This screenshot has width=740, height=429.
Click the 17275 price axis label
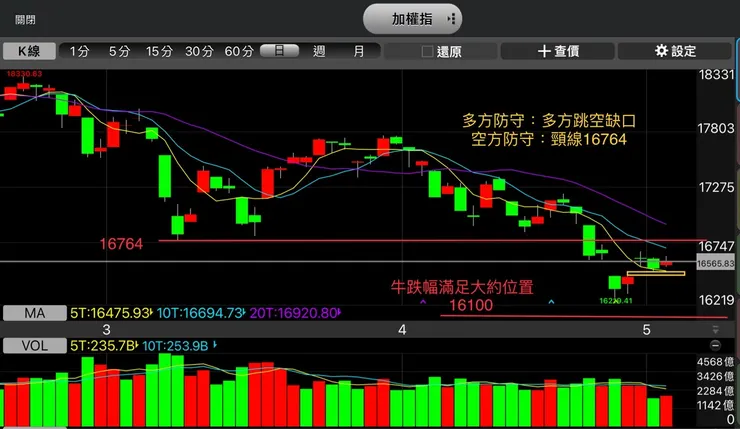pyautogui.click(x=716, y=187)
